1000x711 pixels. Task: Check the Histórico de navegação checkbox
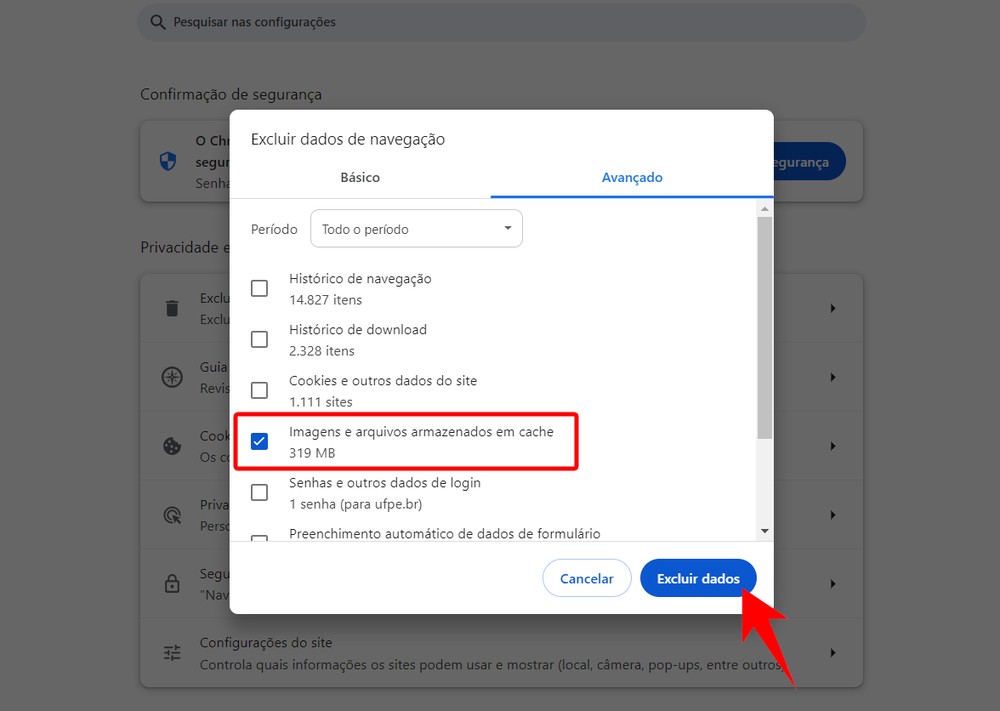259,288
